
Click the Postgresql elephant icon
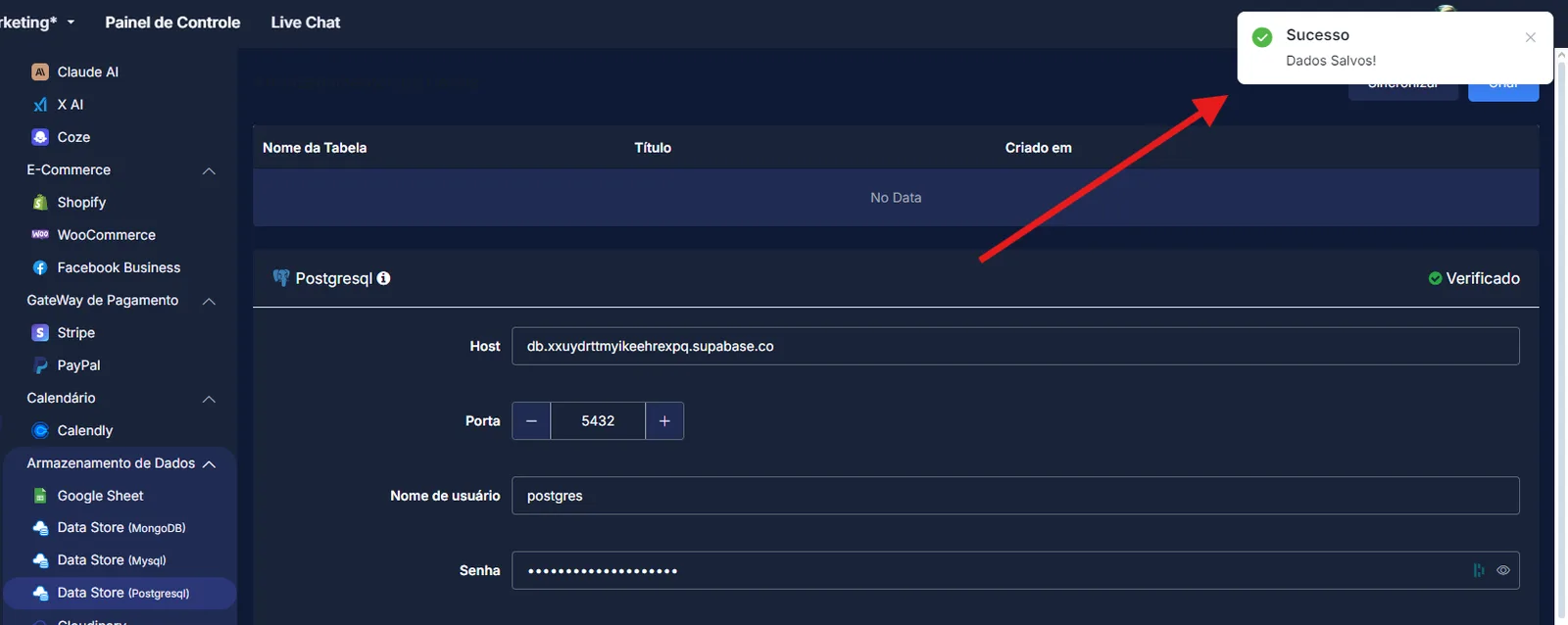(281, 278)
